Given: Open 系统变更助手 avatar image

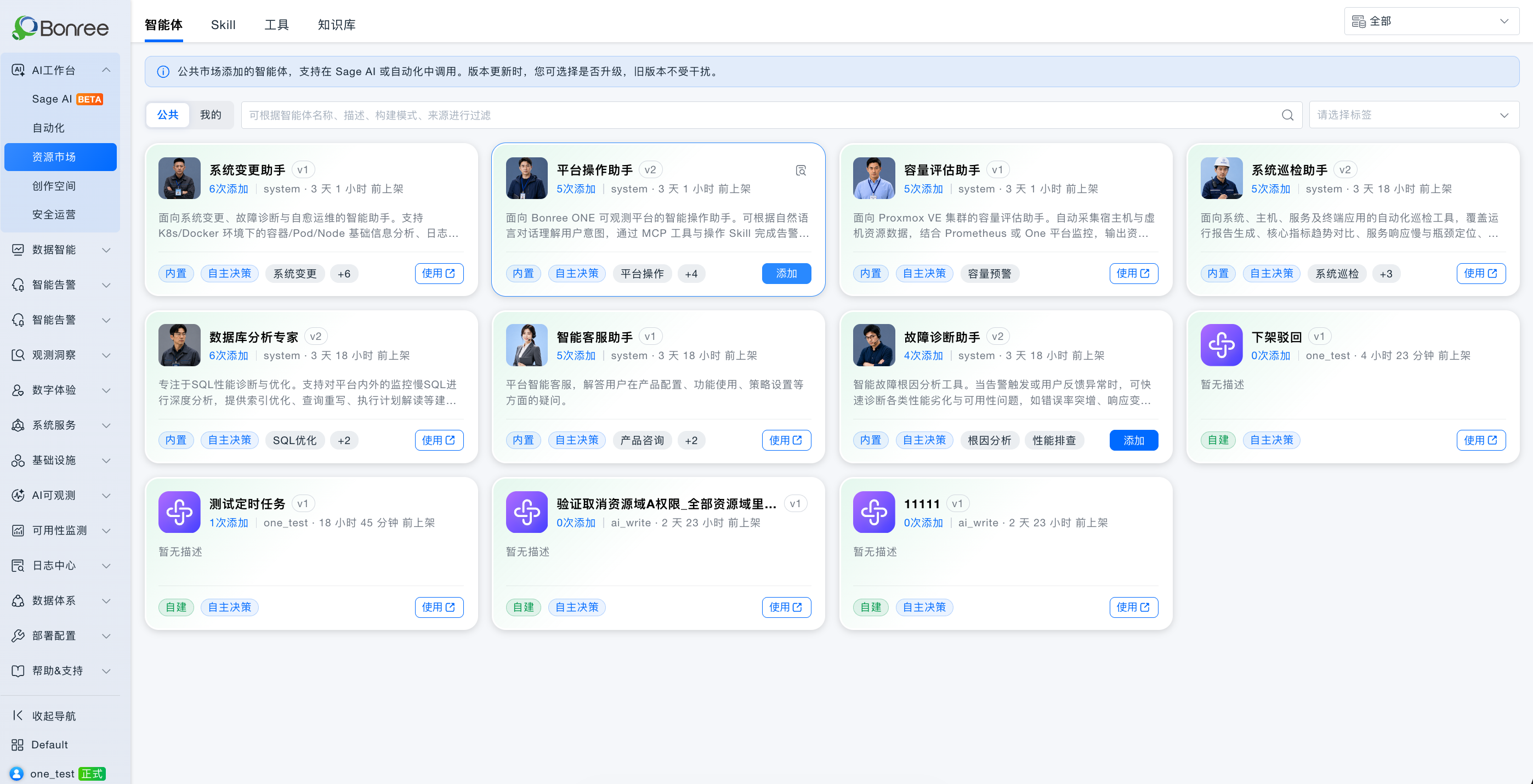Looking at the screenshot, I should [179, 178].
